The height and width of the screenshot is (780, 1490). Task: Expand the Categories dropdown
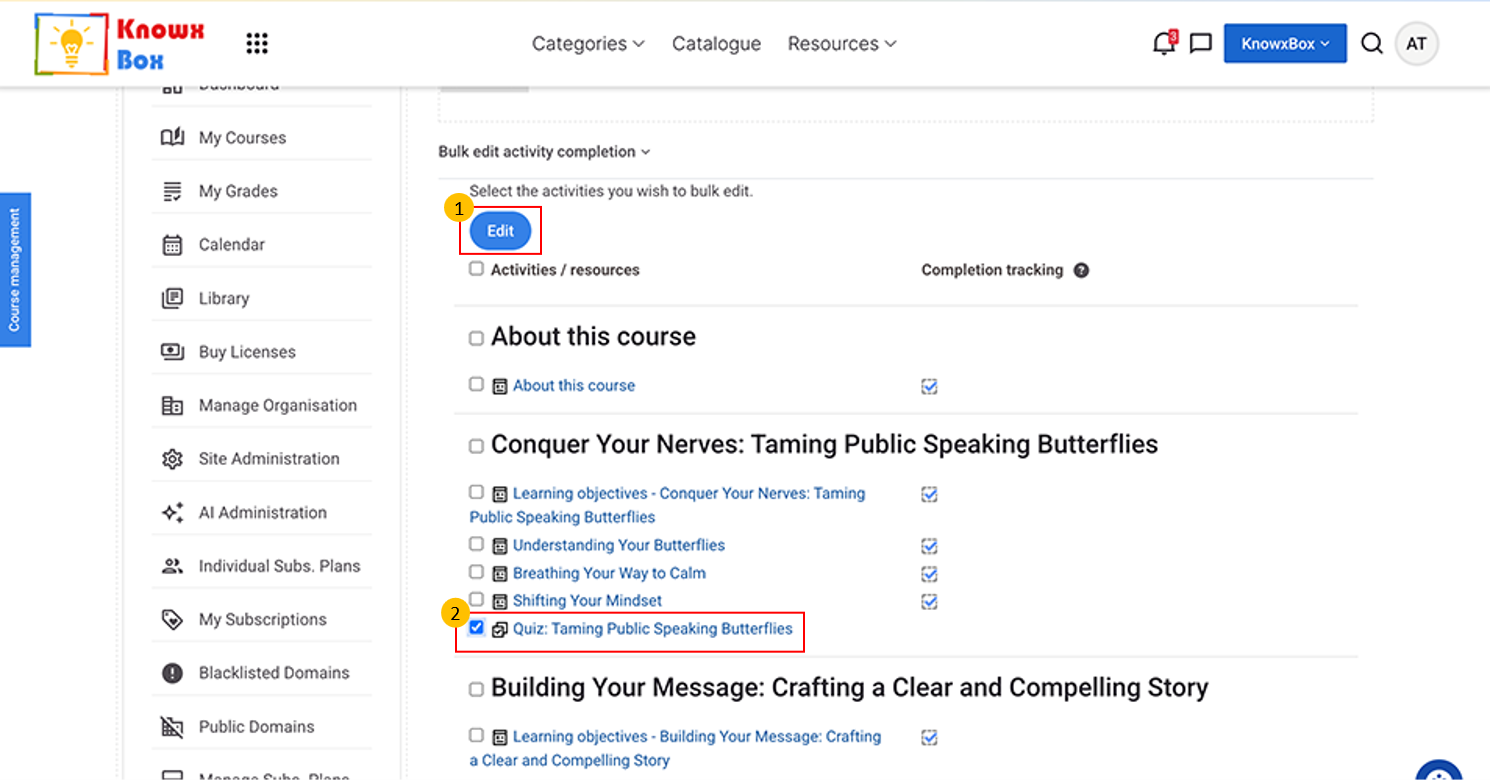(x=588, y=44)
